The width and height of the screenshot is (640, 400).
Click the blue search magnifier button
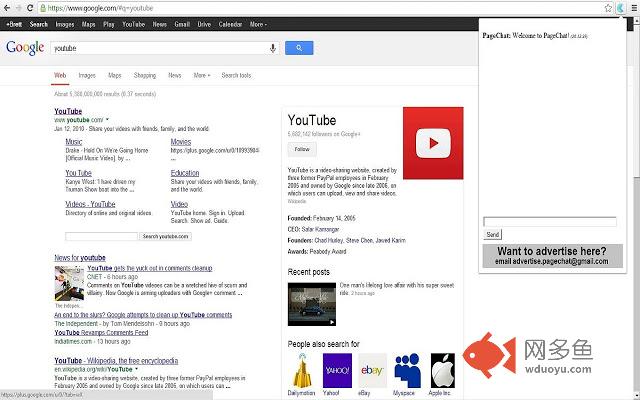299,48
